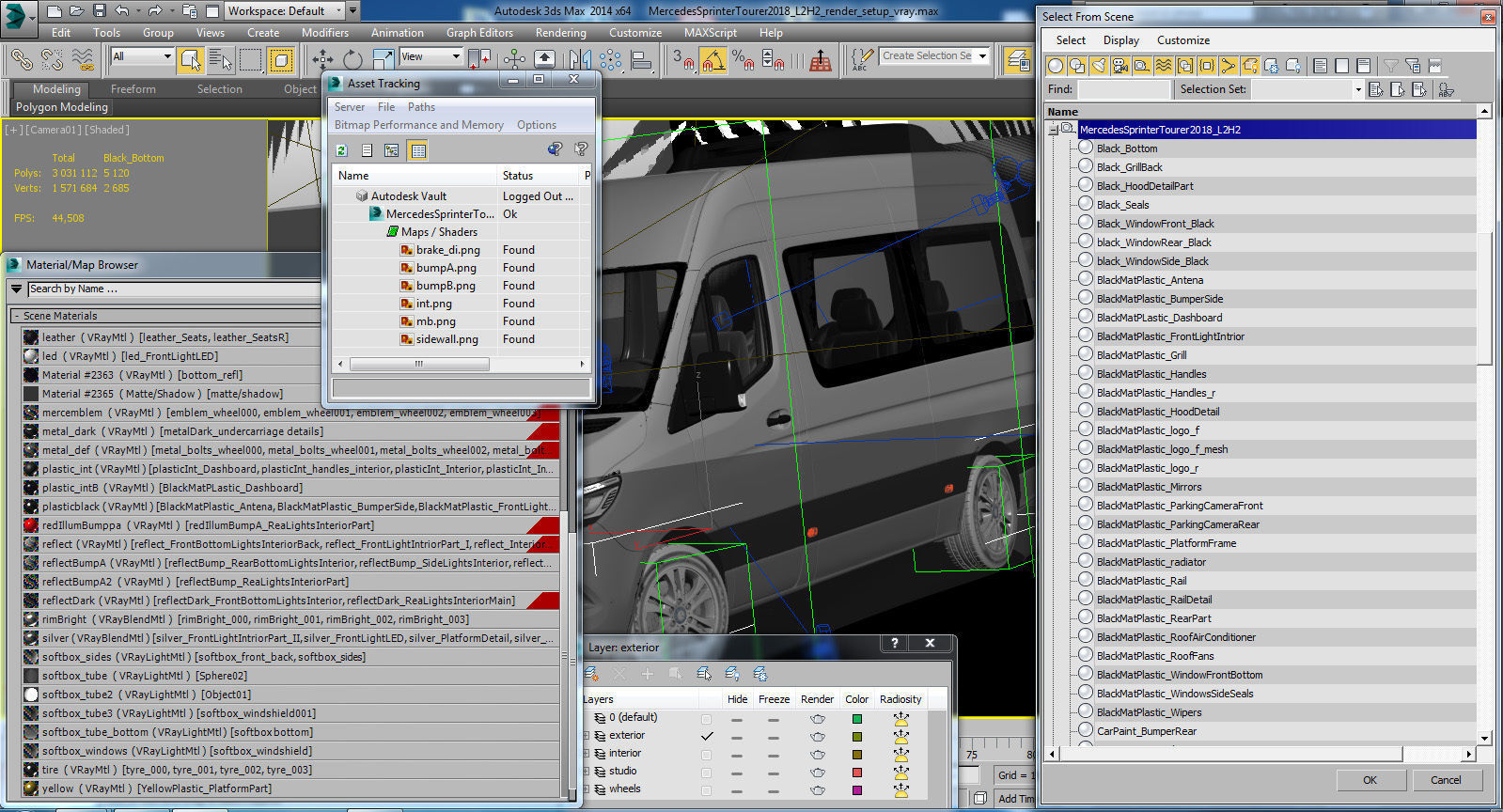This screenshot has width=1503, height=812.
Task: Collapse MercedesSprinterTourer2018_L2H2 tree node
Action: [x=1054, y=130]
